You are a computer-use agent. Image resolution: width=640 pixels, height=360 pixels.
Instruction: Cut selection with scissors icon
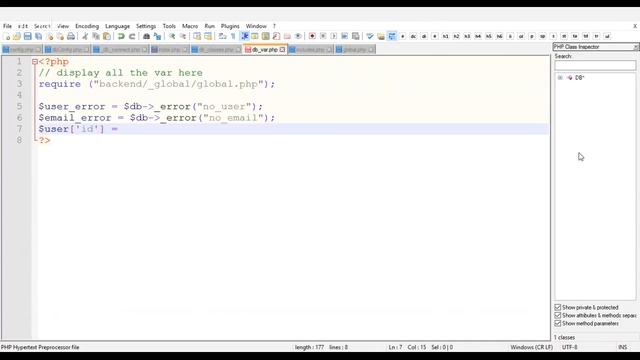tap(85, 36)
